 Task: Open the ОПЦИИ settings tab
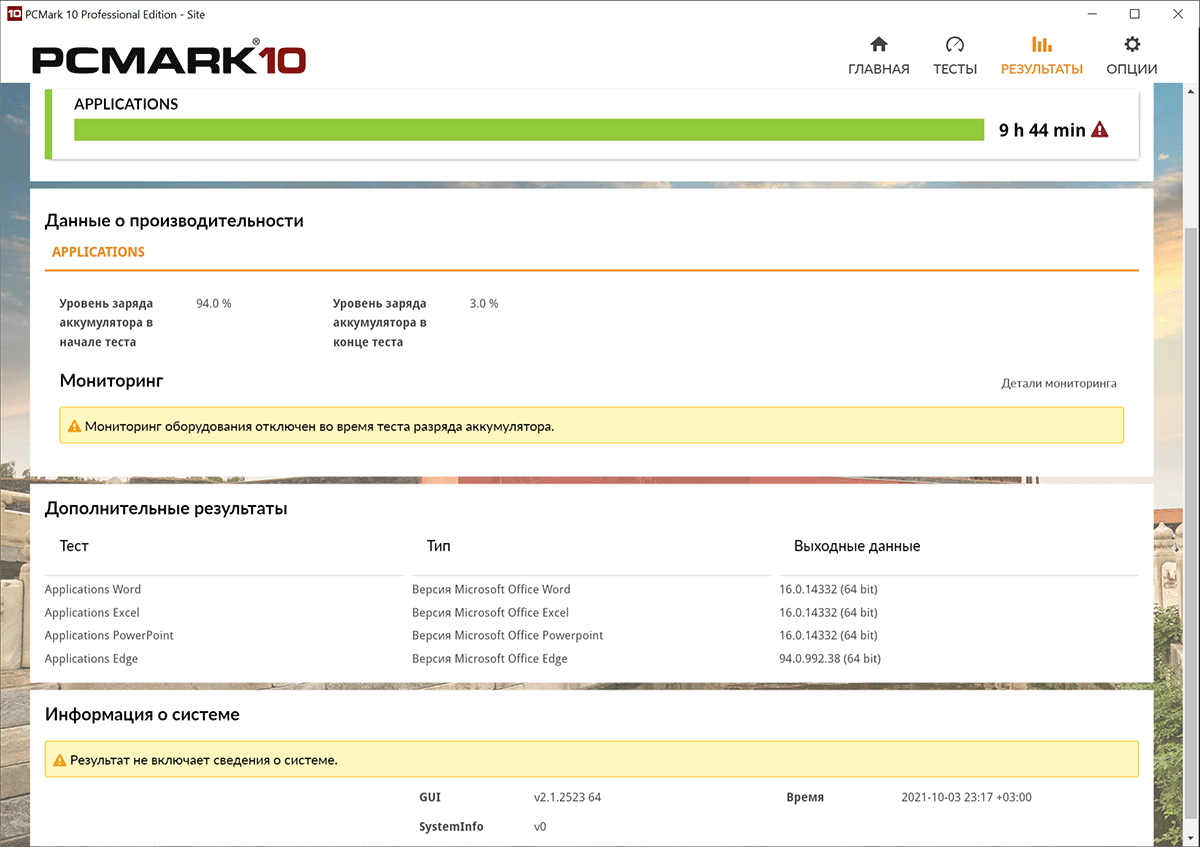(1131, 56)
